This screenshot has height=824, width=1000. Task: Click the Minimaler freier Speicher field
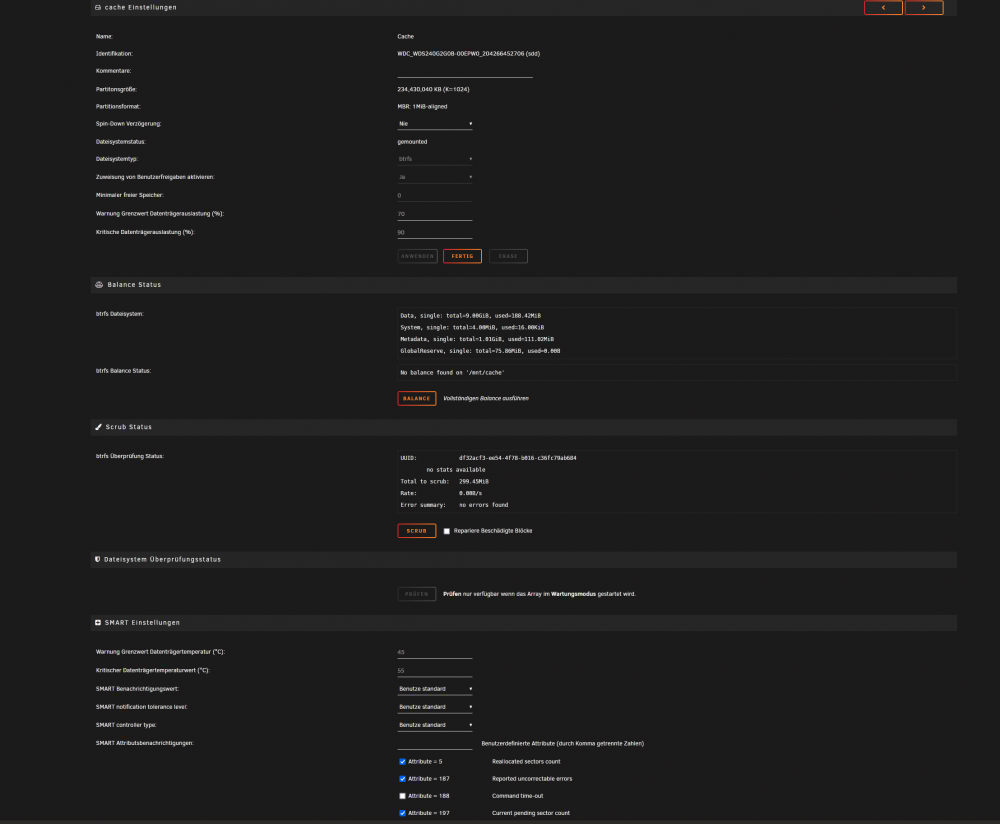point(435,195)
